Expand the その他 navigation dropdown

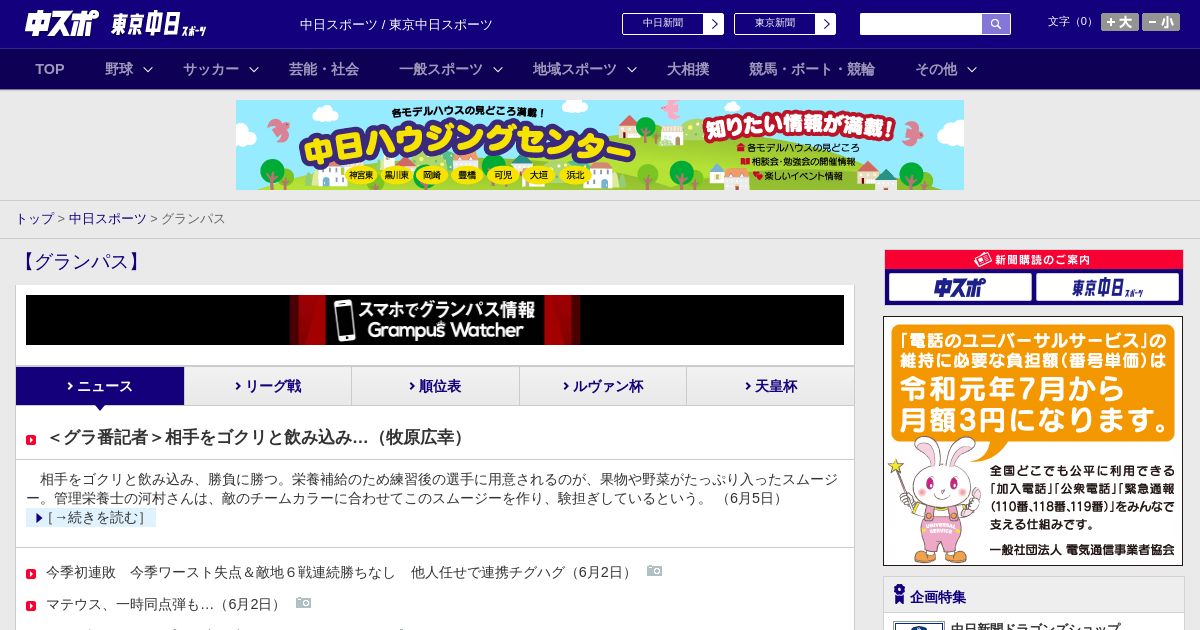[946, 69]
